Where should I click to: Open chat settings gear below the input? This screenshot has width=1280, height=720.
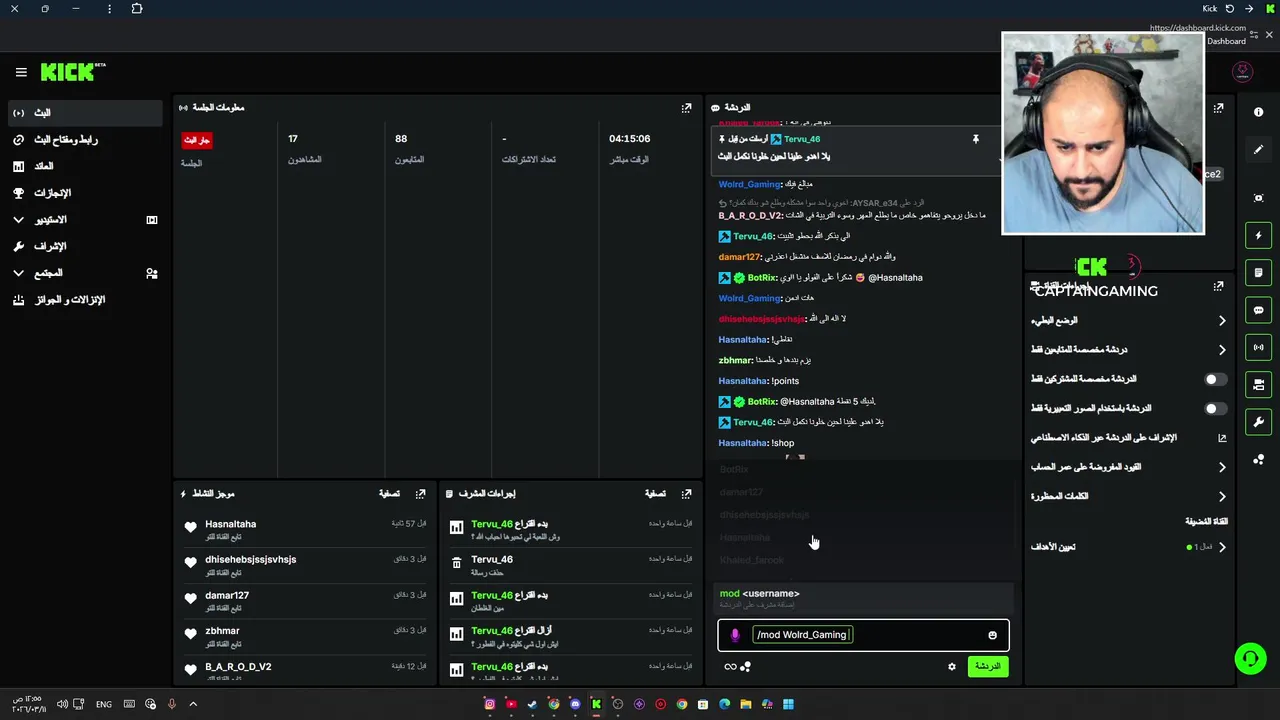[951, 667]
